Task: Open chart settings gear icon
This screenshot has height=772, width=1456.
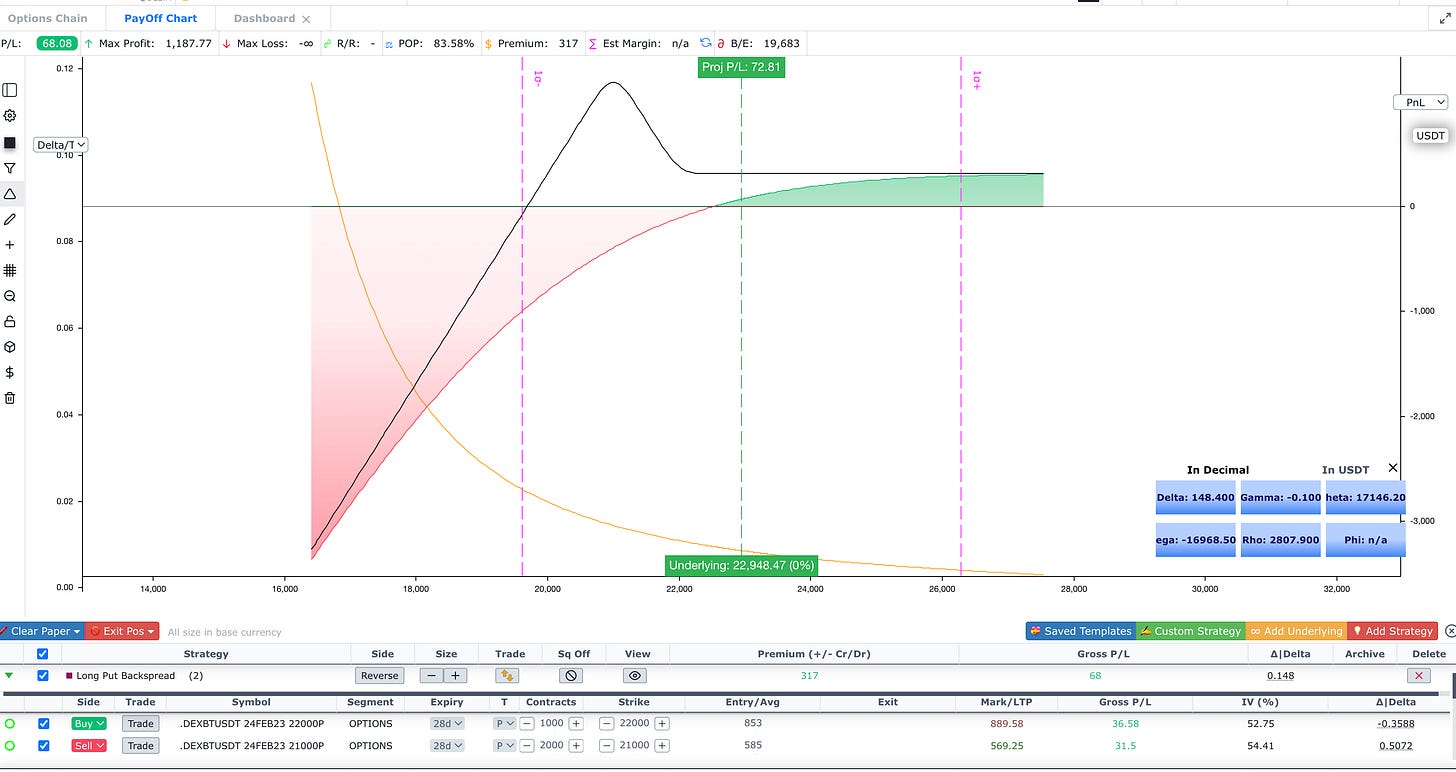Action: [10, 116]
